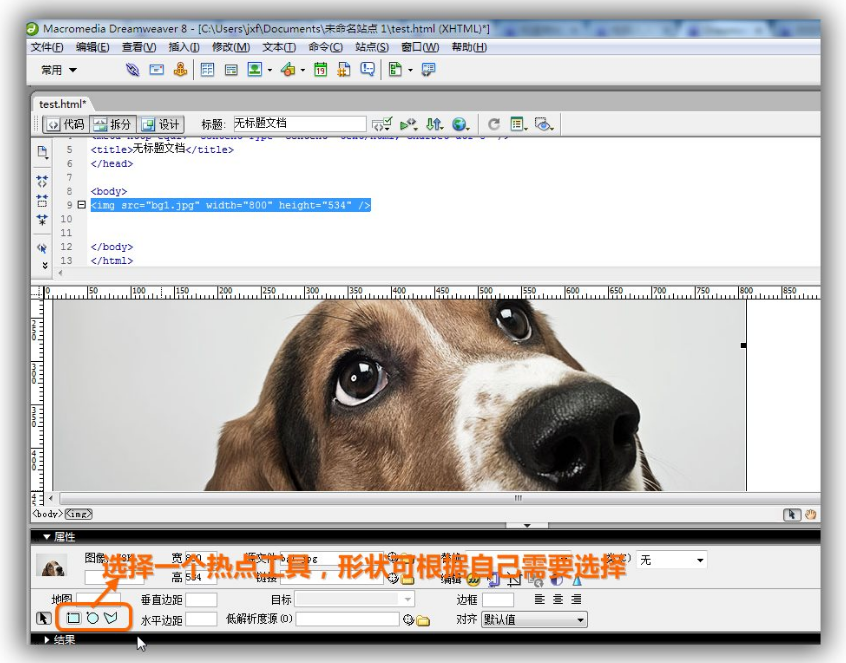Open the File Management icon menu

pos(435,125)
